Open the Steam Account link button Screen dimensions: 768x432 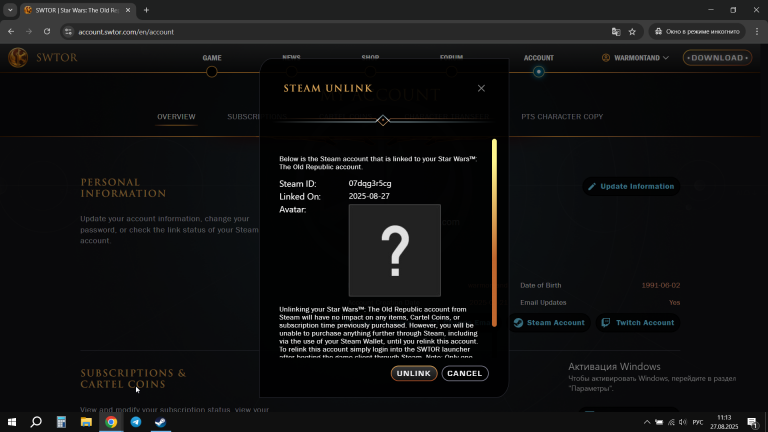[x=549, y=323]
